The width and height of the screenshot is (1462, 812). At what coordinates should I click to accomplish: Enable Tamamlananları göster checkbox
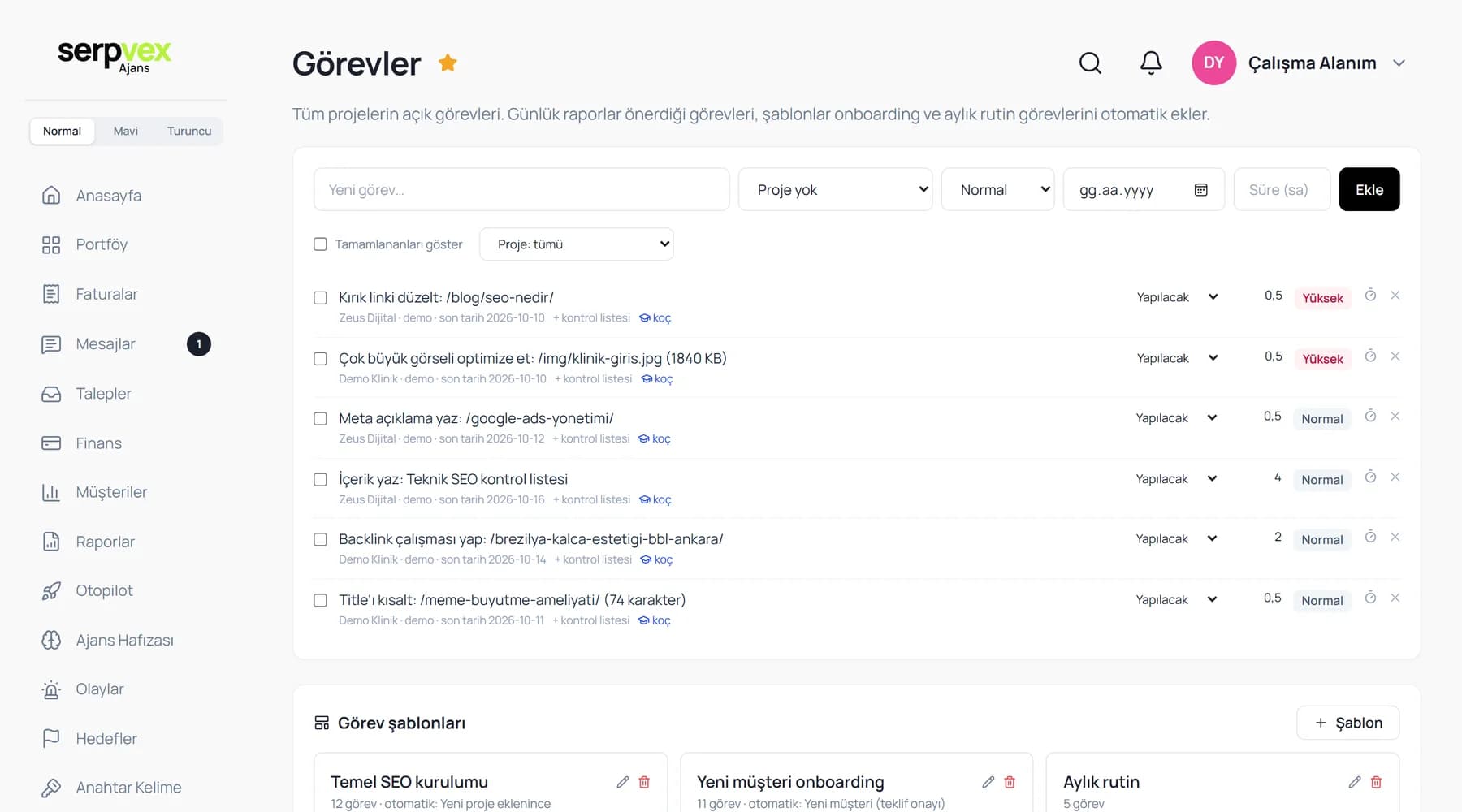[321, 244]
